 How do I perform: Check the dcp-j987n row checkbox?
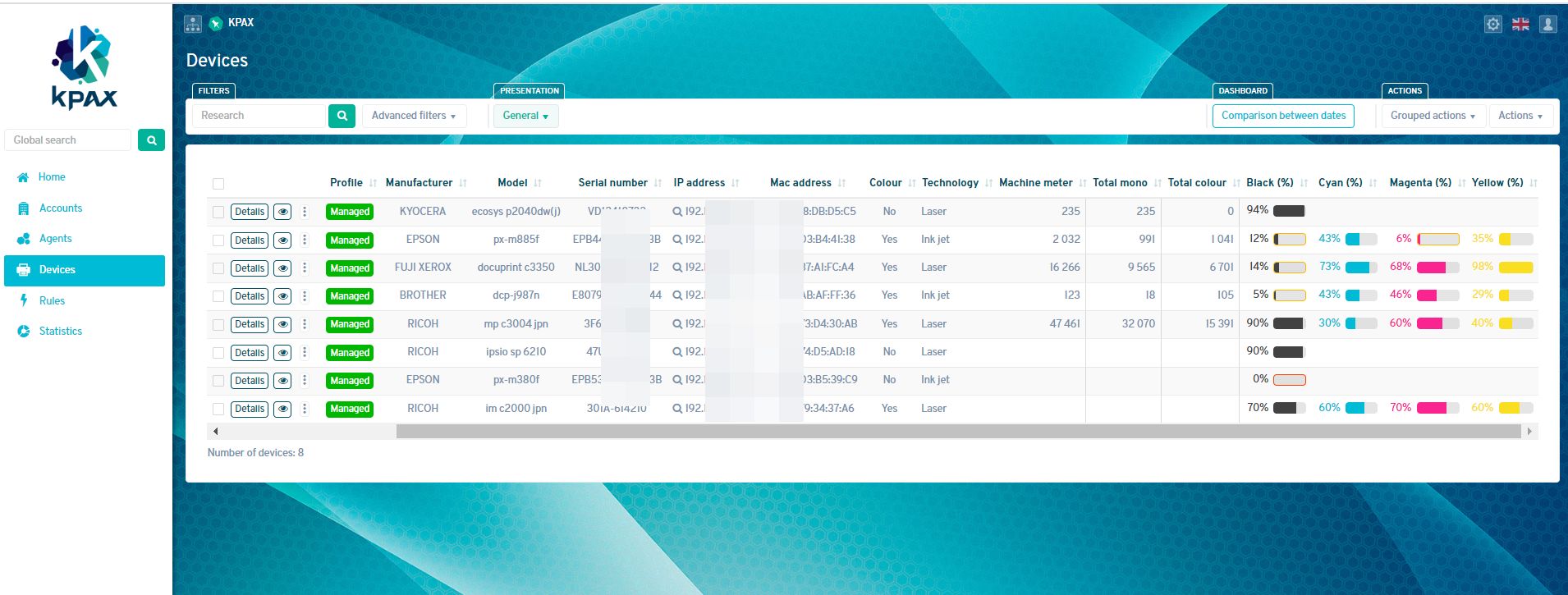[218, 296]
